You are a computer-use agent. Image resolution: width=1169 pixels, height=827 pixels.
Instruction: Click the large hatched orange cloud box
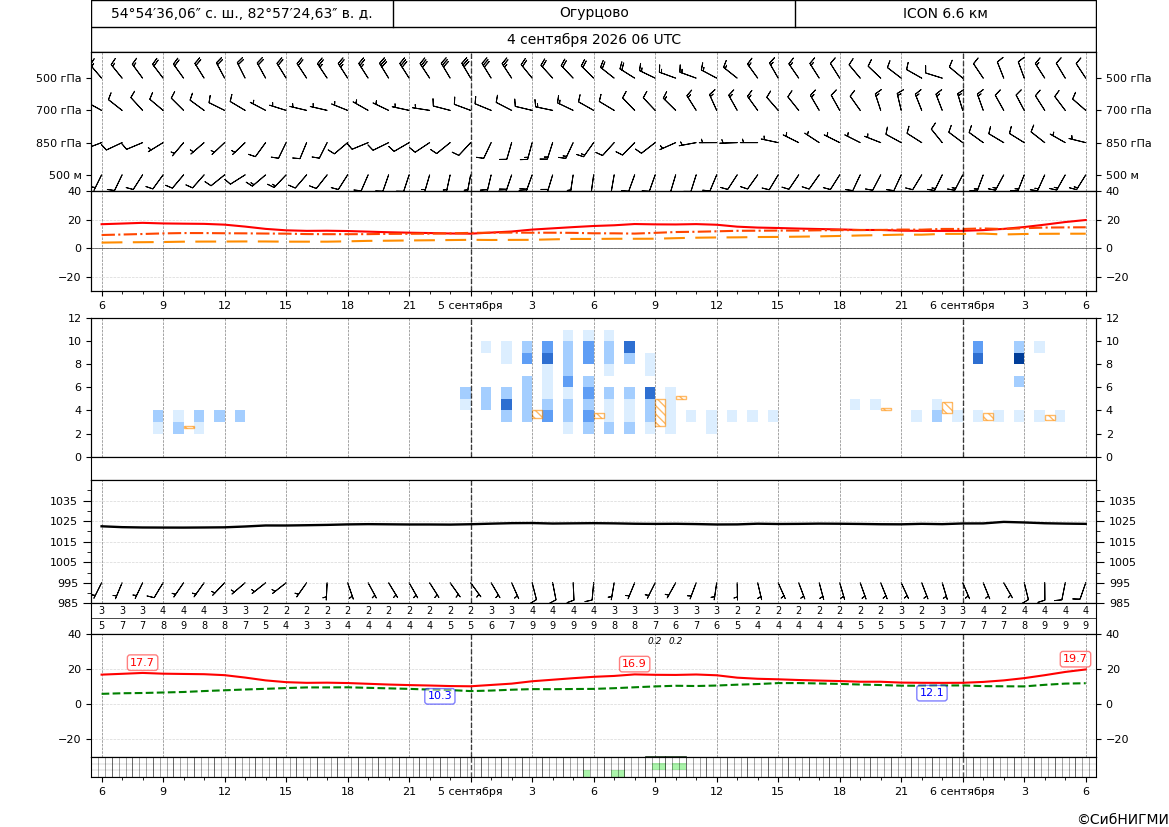pyautogui.click(x=661, y=412)
